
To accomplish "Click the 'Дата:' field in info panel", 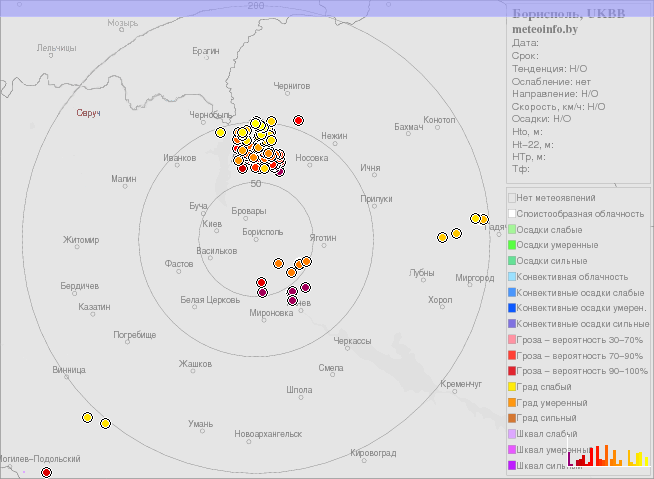I will pos(525,43).
